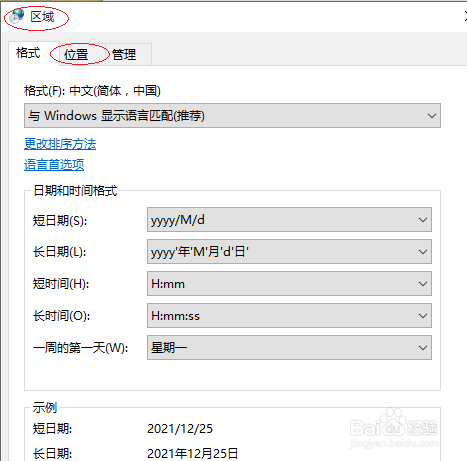Screen dimensions: 467x461
Task: Switch to the 格式 tab
Action: click(29, 53)
